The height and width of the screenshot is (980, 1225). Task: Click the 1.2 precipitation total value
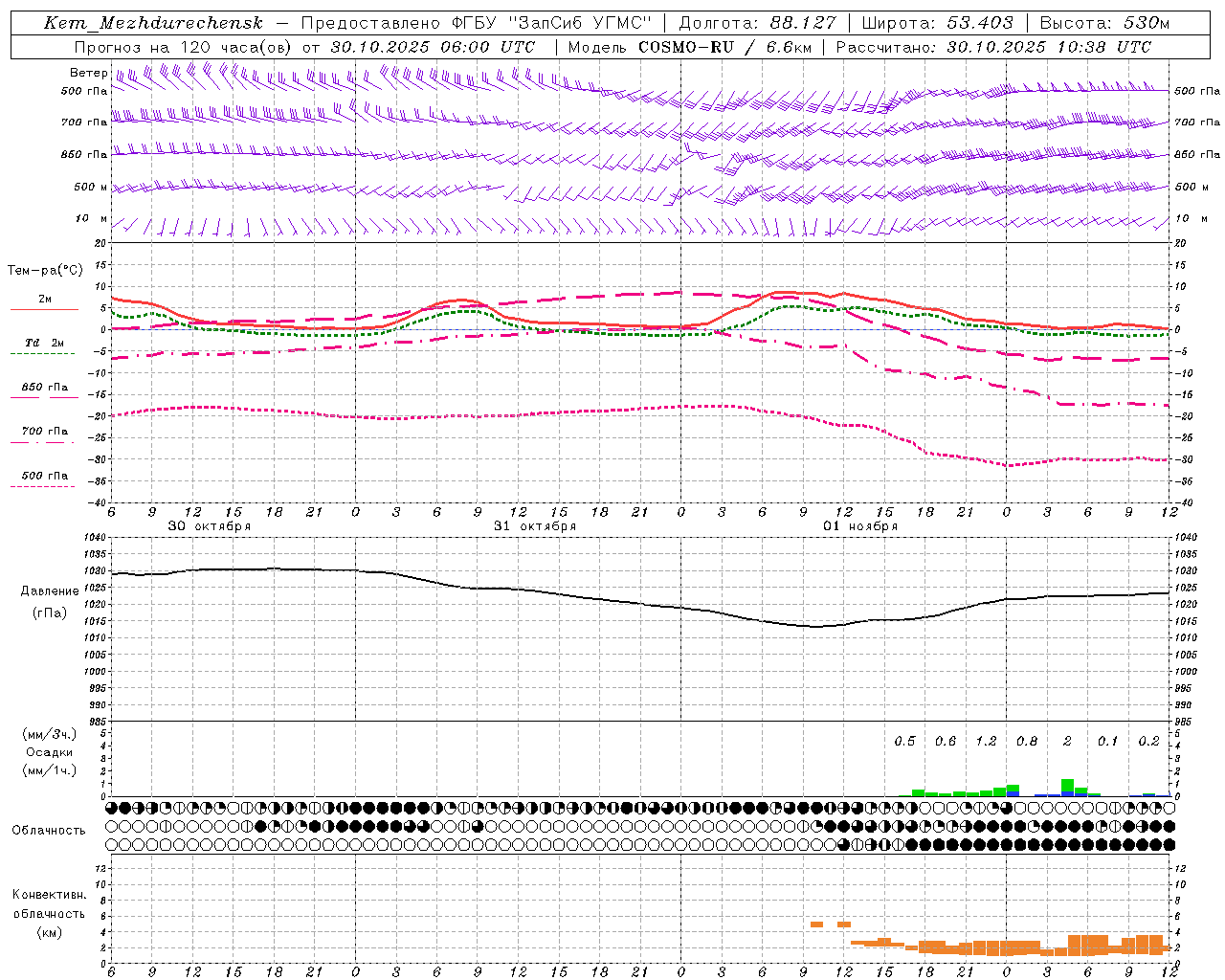986,742
